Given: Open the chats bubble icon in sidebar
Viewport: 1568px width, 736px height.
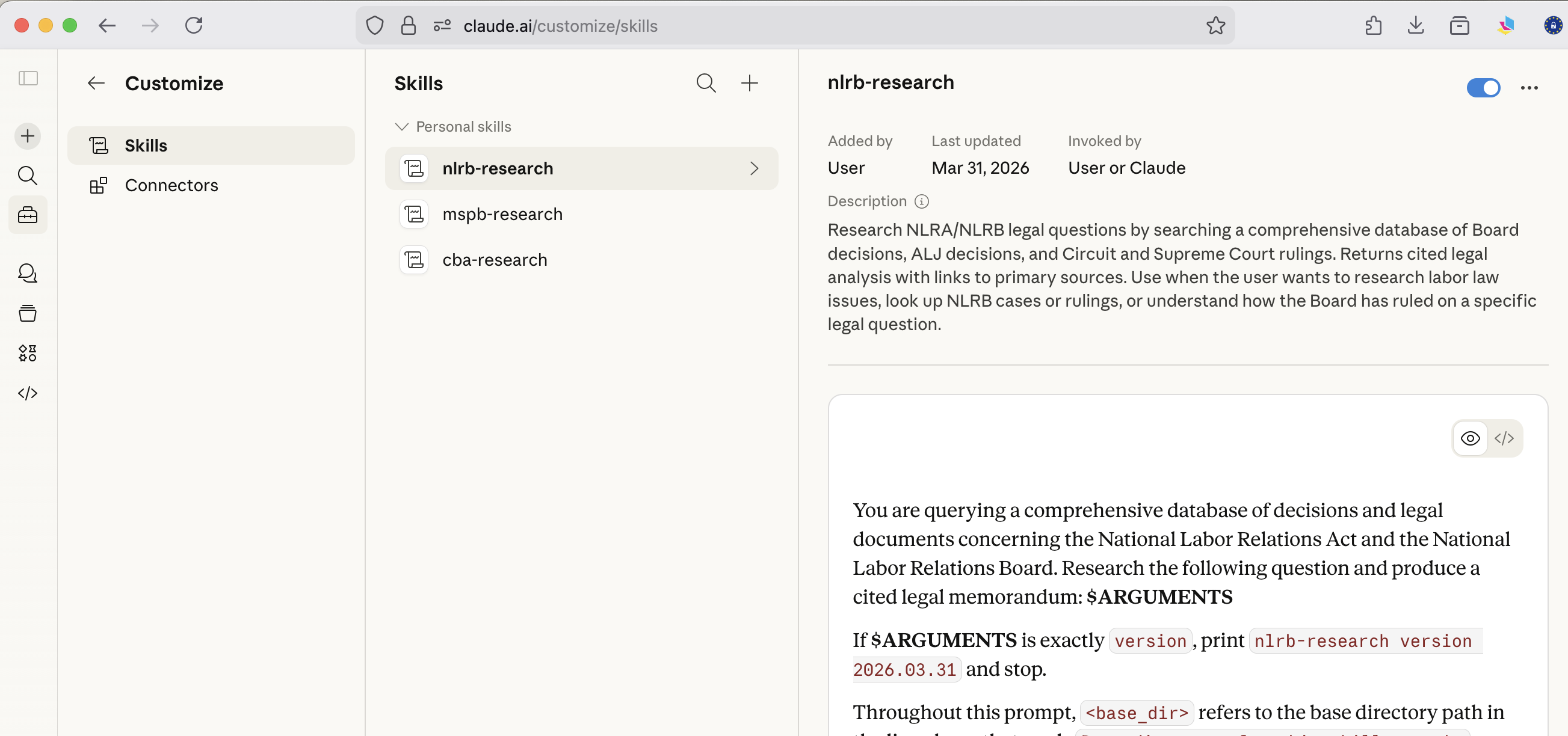Looking at the screenshot, I should [28, 273].
